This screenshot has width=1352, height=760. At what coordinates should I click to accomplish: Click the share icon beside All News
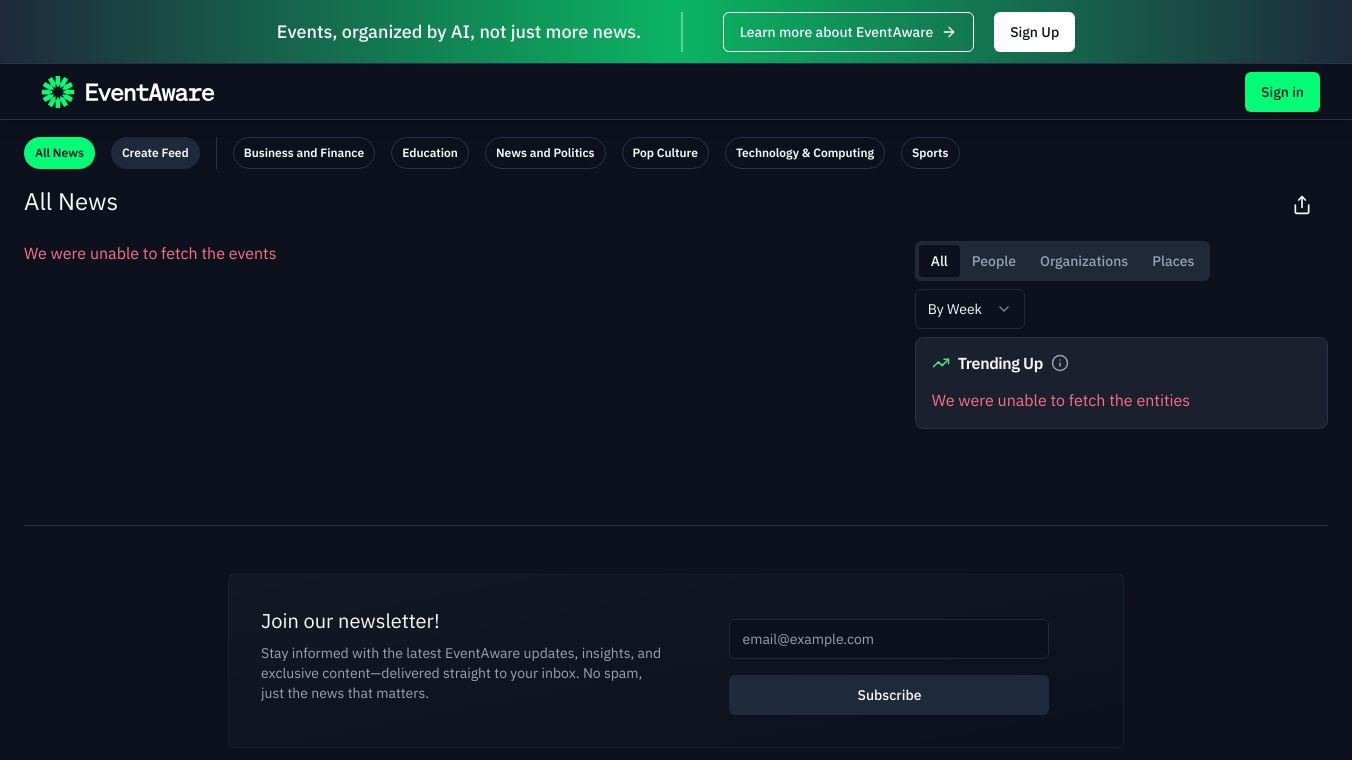pyautogui.click(x=1301, y=205)
